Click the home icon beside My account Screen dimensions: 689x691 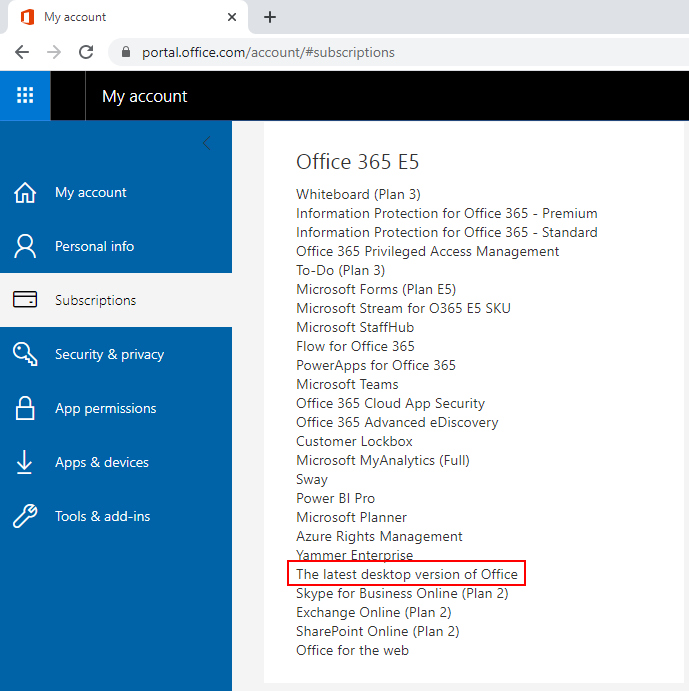(x=25, y=193)
